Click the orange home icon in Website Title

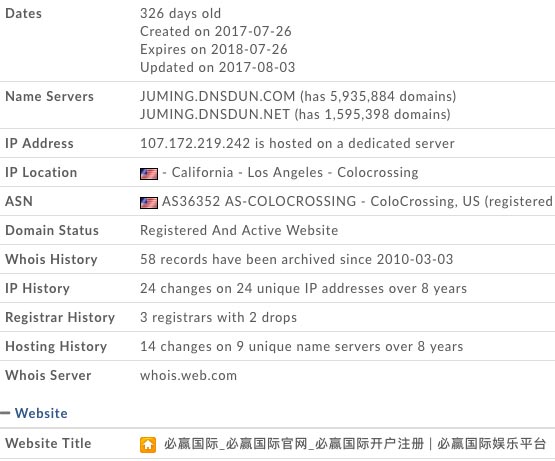148,444
